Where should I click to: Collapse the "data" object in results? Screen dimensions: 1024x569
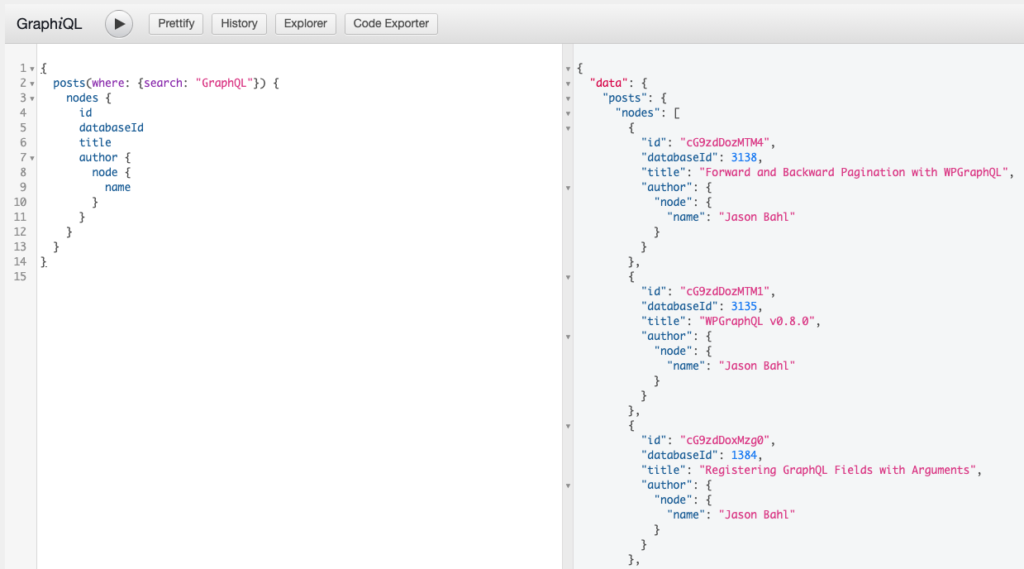point(568,83)
